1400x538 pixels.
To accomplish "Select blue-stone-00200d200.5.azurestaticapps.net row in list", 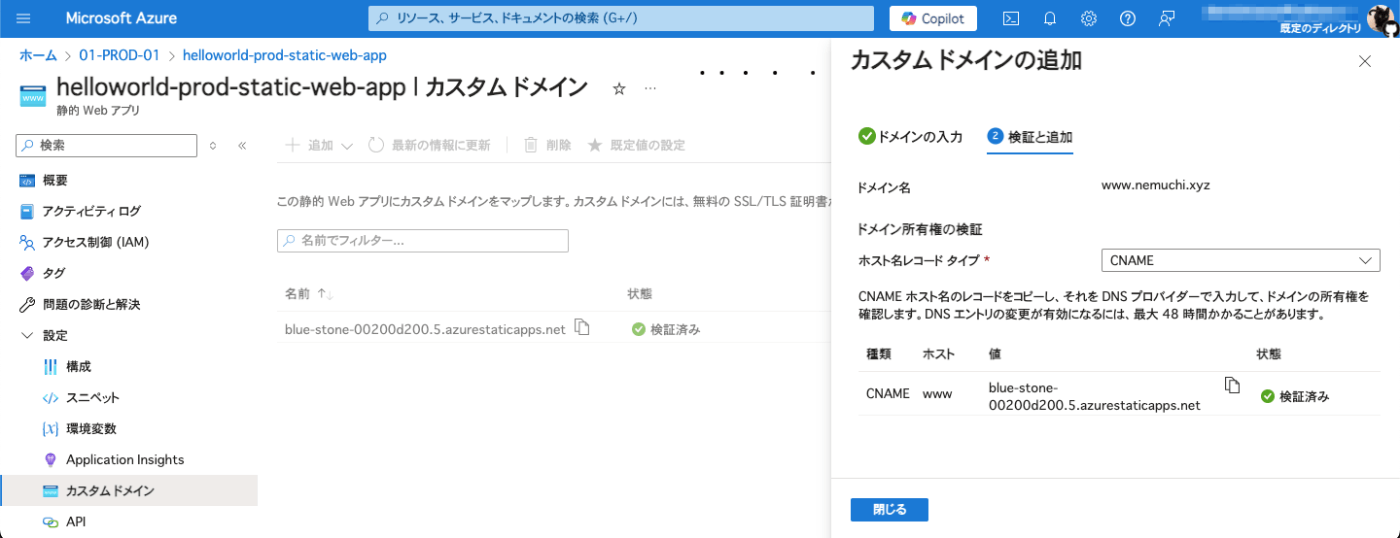I will [x=425, y=329].
